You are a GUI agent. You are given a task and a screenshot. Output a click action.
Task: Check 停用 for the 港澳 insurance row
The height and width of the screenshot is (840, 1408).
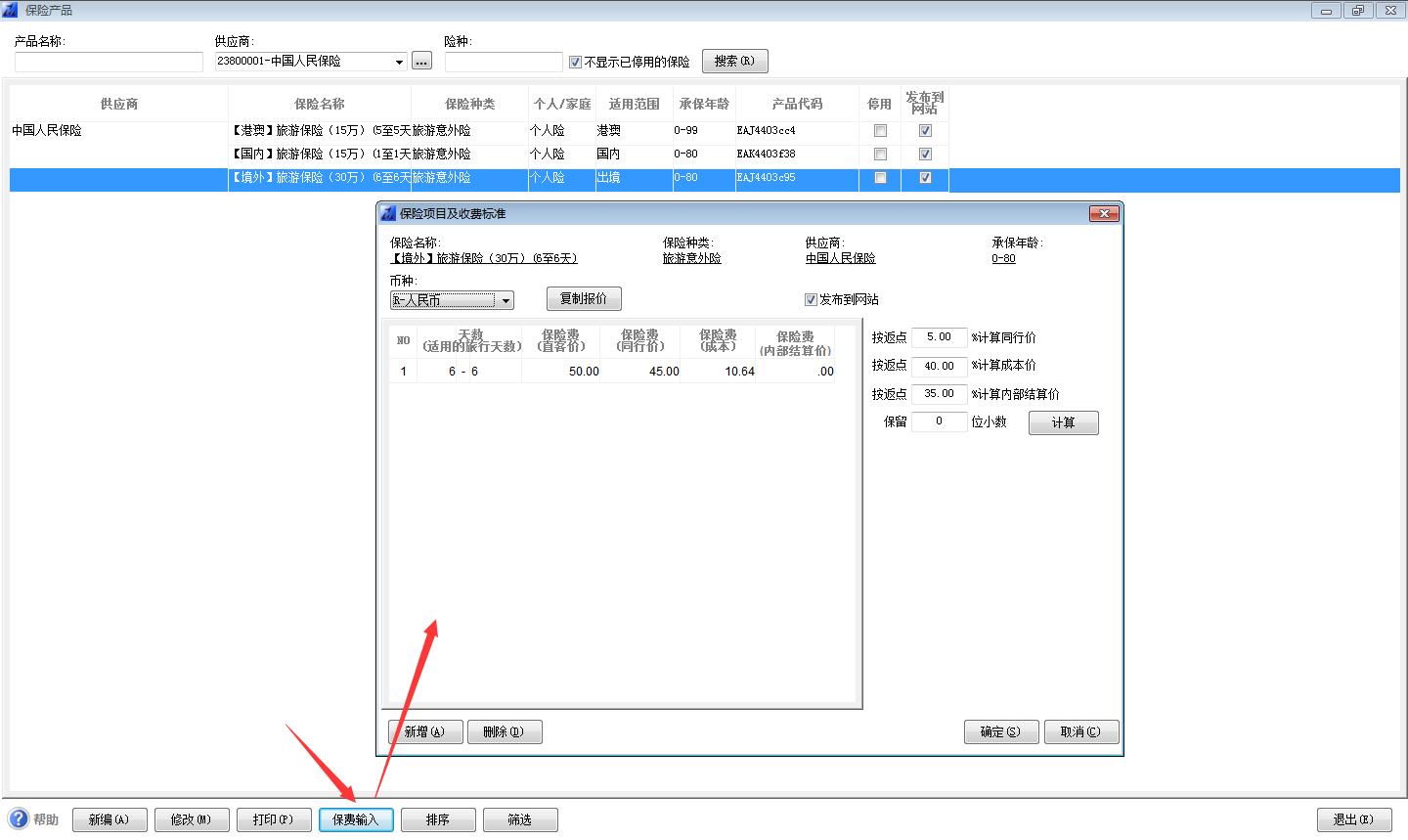pos(880,130)
